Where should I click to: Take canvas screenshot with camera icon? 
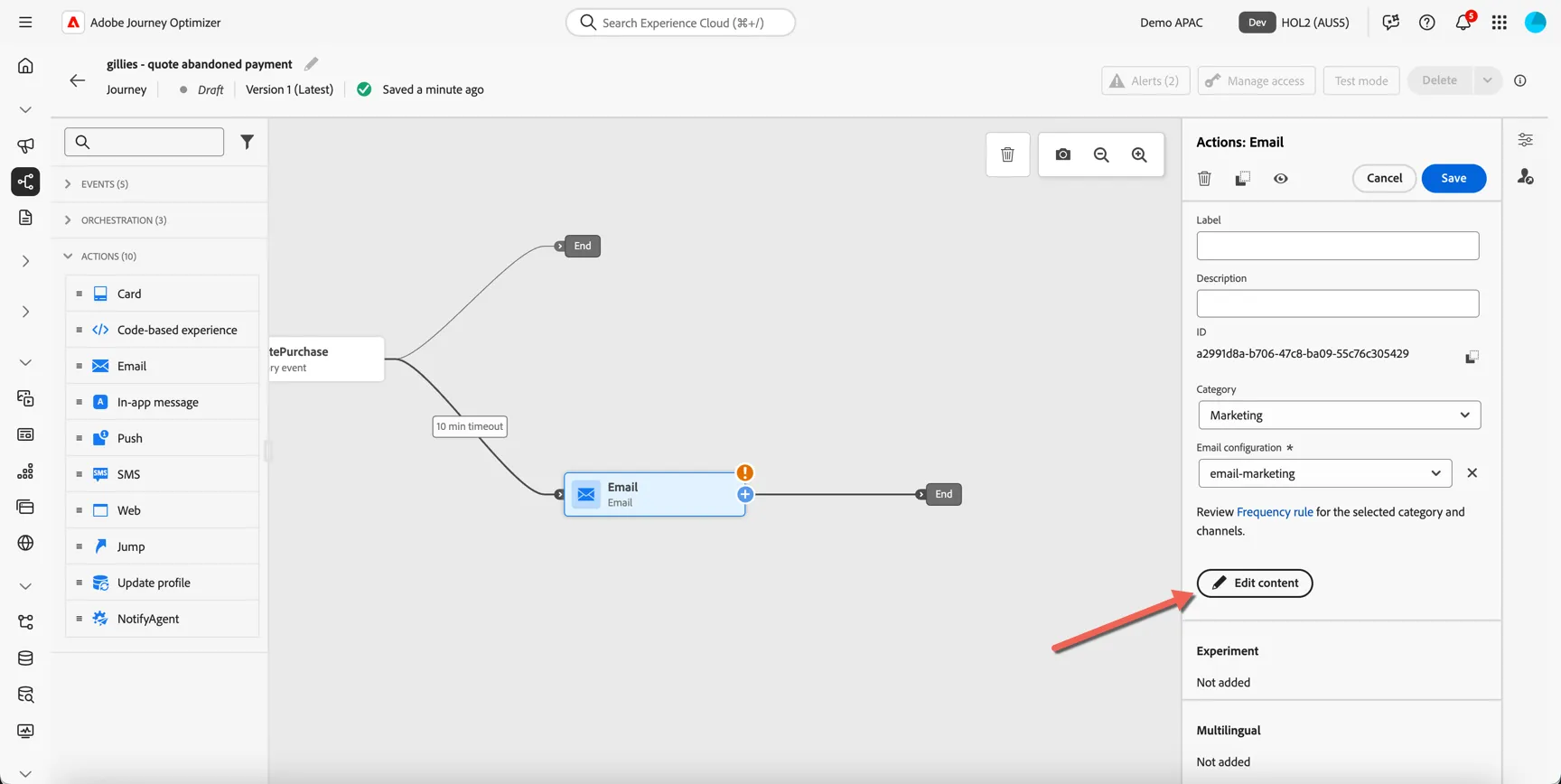tap(1063, 154)
